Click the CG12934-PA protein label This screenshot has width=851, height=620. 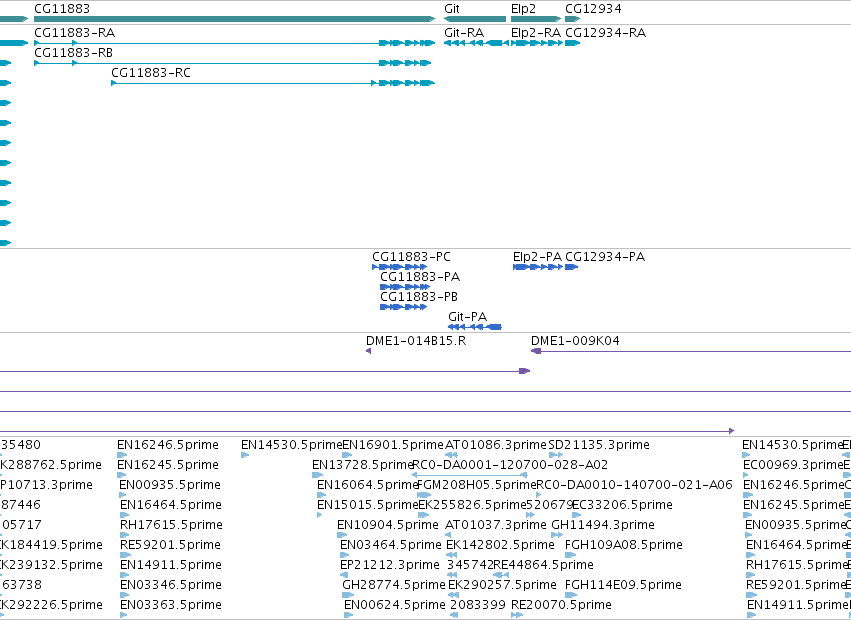click(605, 257)
